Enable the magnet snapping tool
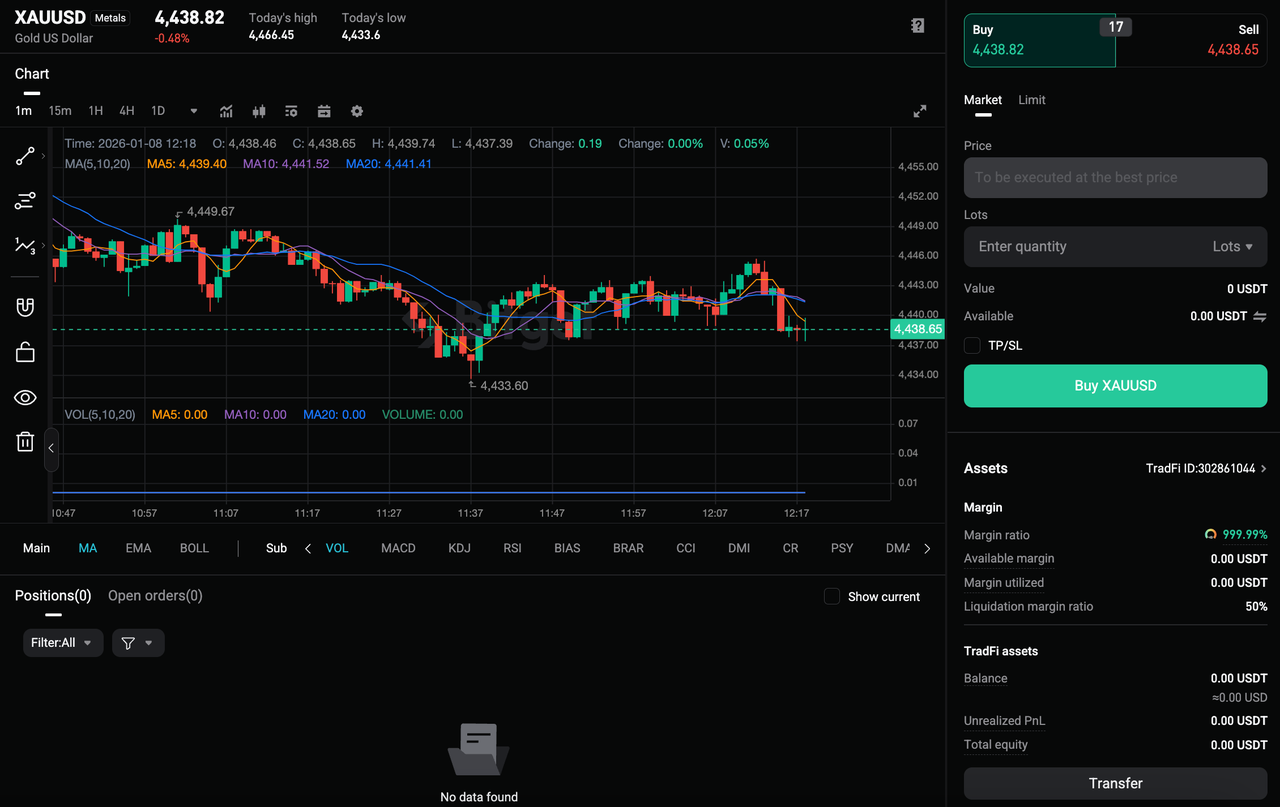 pyautogui.click(x=25, y=307)
